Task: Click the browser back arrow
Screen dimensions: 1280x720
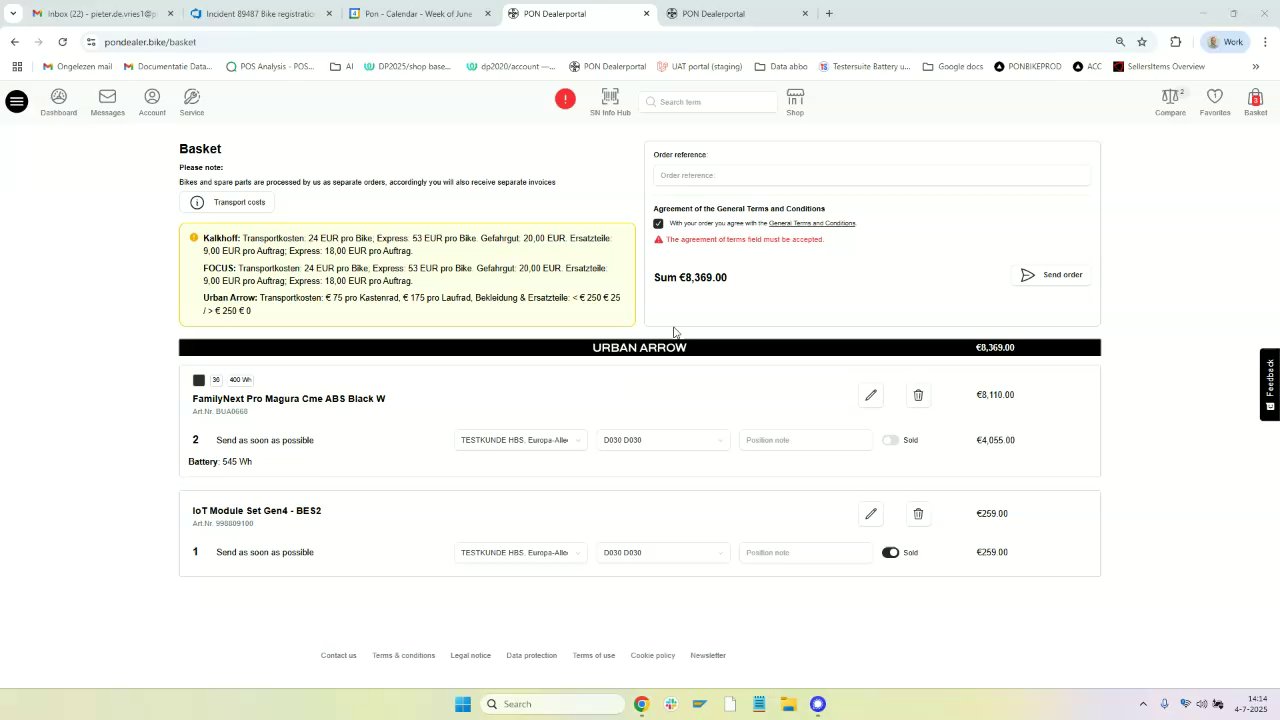Action: point(14,42)
